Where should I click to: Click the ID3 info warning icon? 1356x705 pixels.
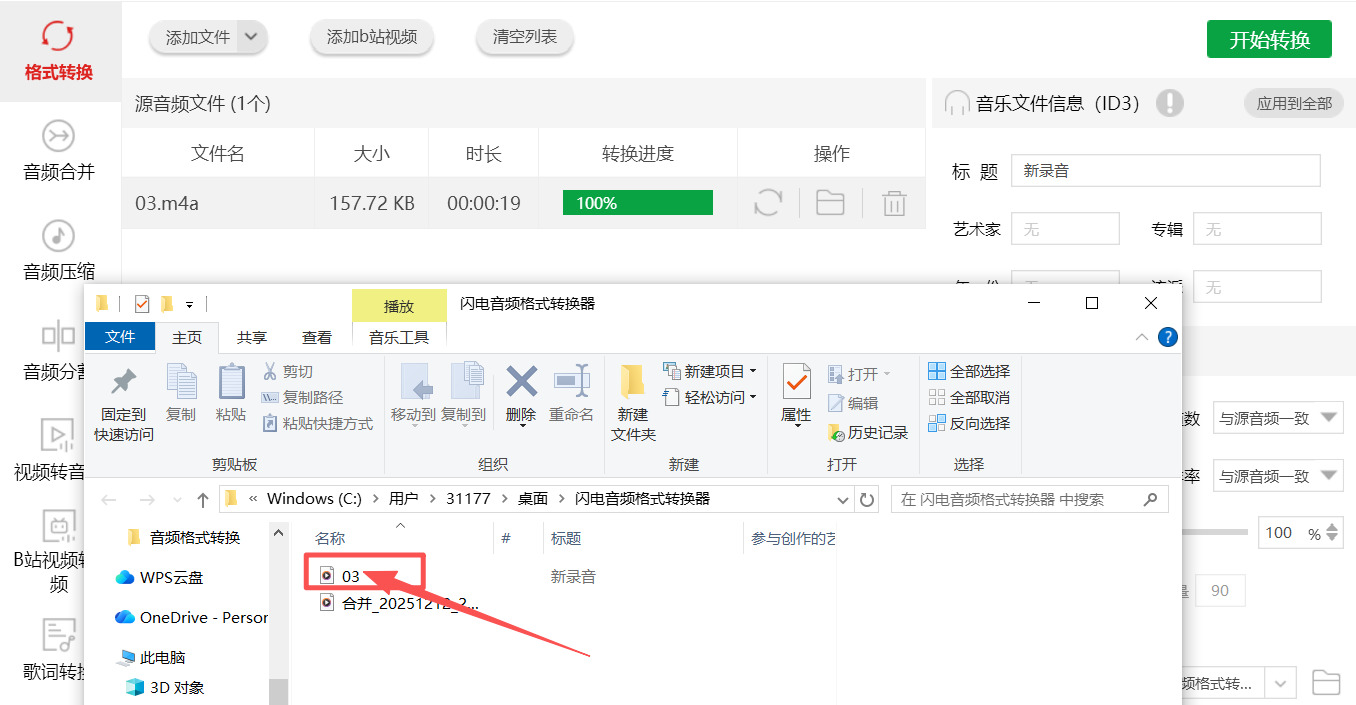(1169, 103)
